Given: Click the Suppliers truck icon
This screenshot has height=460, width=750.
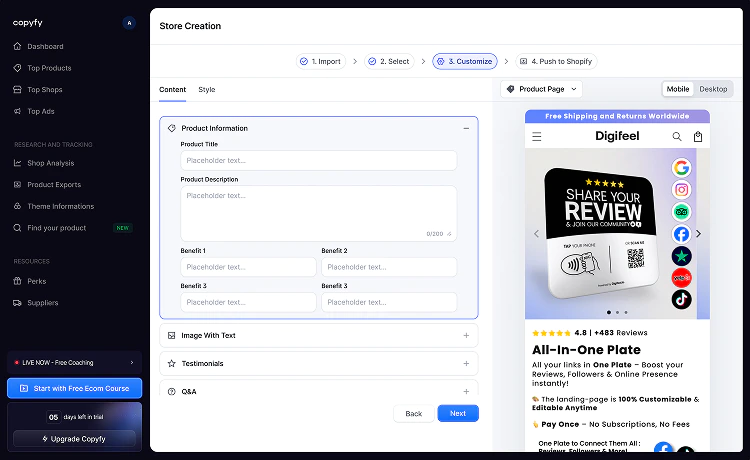Looking at the screenshot, I should click(x=17, y=303).
